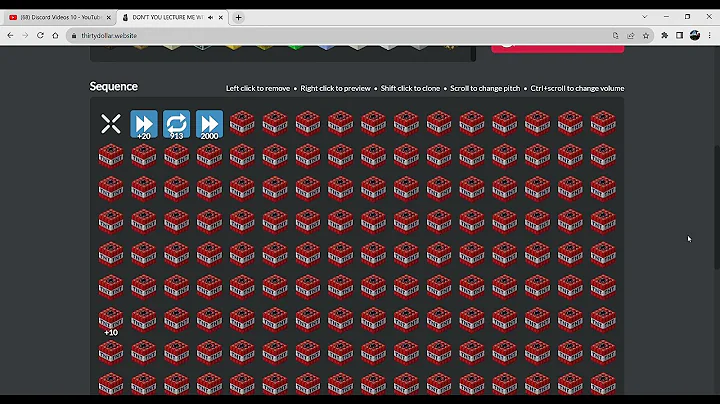Open the Chrome profile avatar

click(695, 35)
